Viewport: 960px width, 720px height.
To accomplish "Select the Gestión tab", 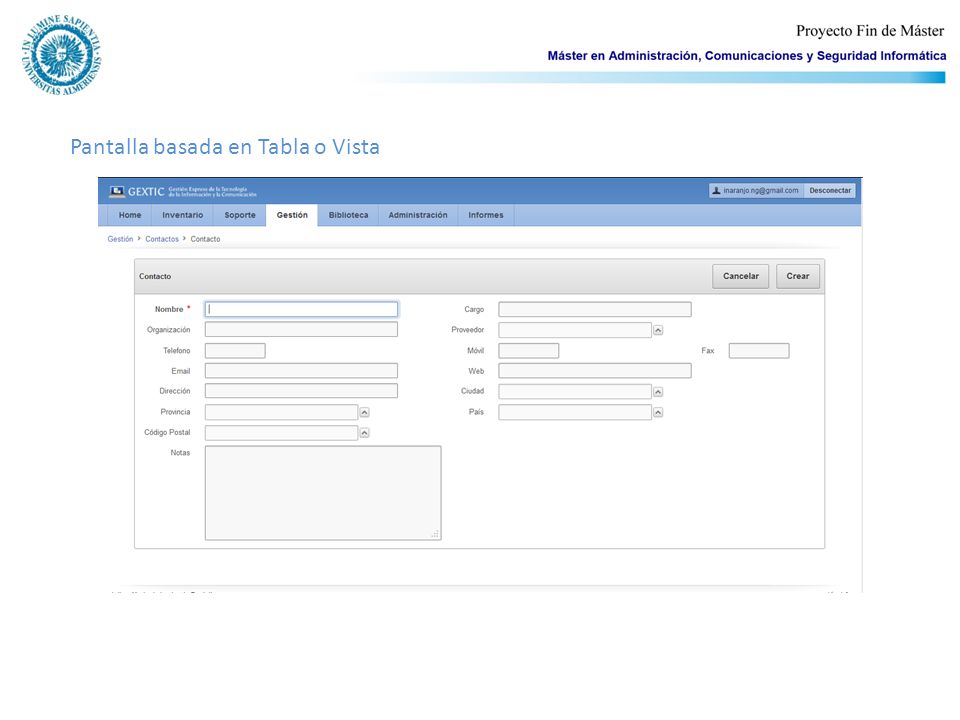I will (292, 215).
